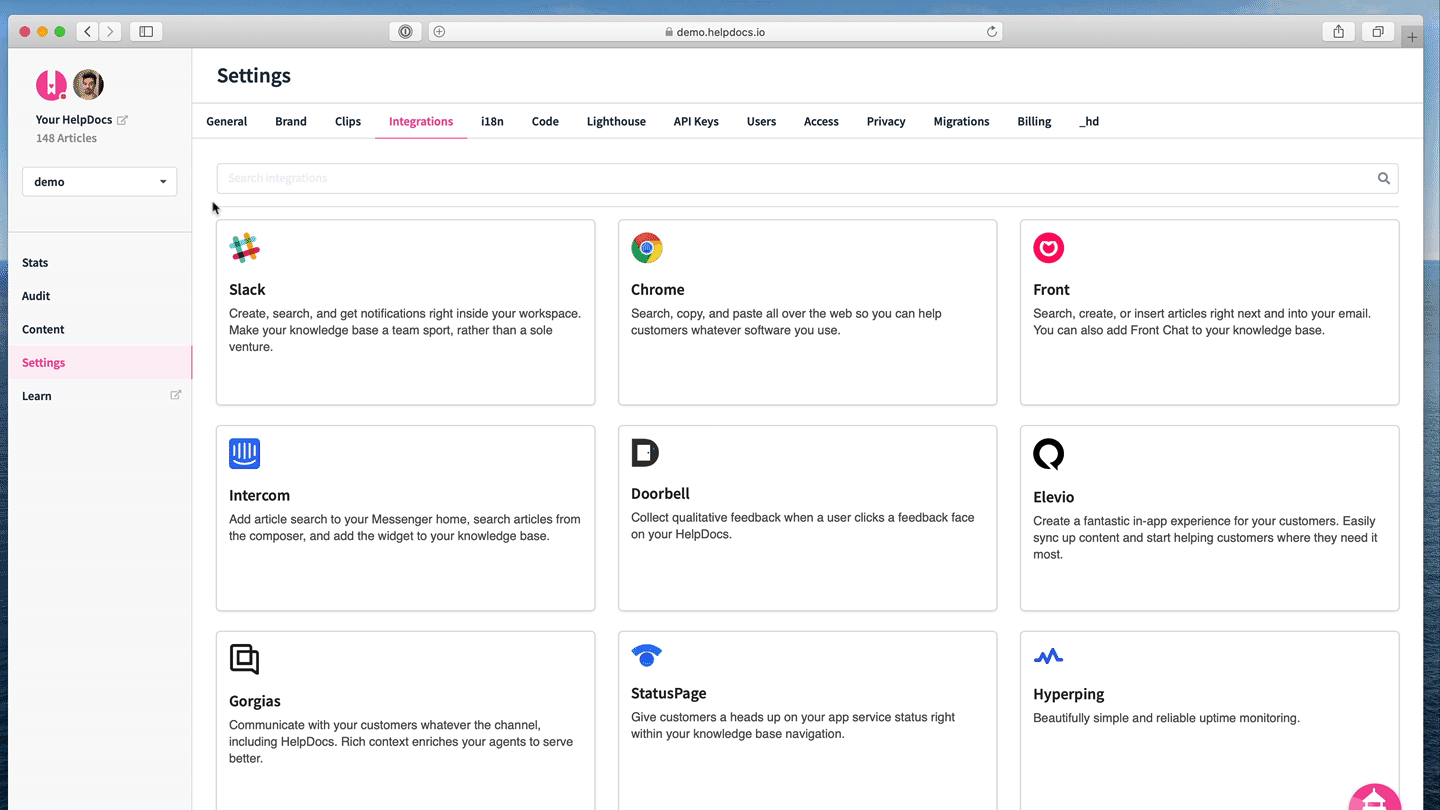Go back with Safari back arrow
This screenshot has width=1440, height=810.
(x=88, y=32)
